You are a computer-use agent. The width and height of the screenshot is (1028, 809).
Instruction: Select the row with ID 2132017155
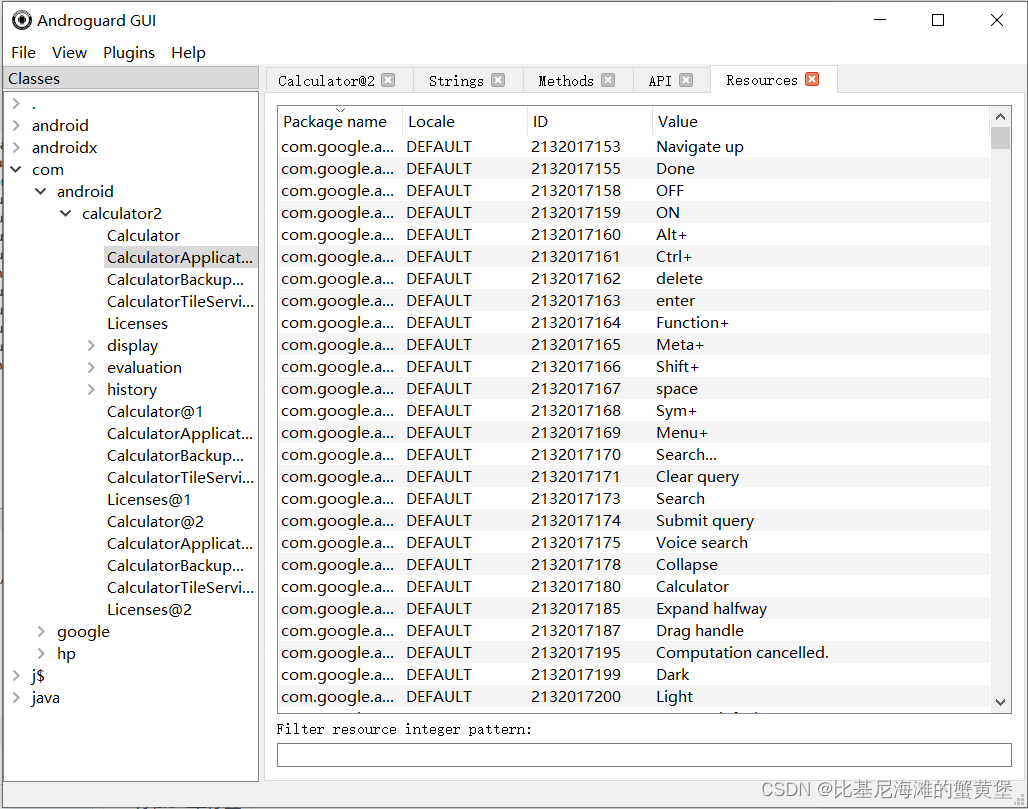click(x=633, y=168)
